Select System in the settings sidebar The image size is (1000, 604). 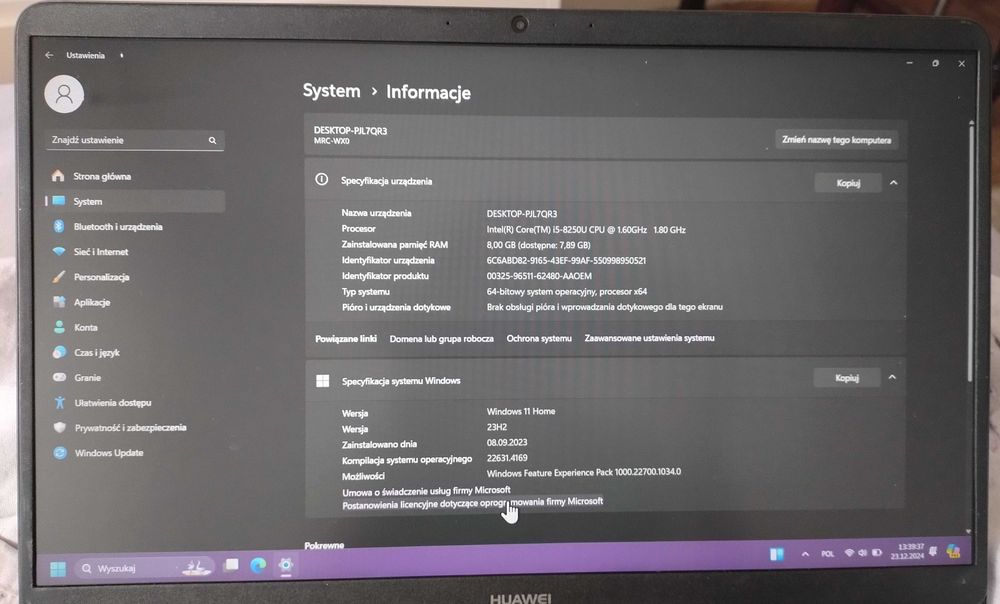[135, 202]
